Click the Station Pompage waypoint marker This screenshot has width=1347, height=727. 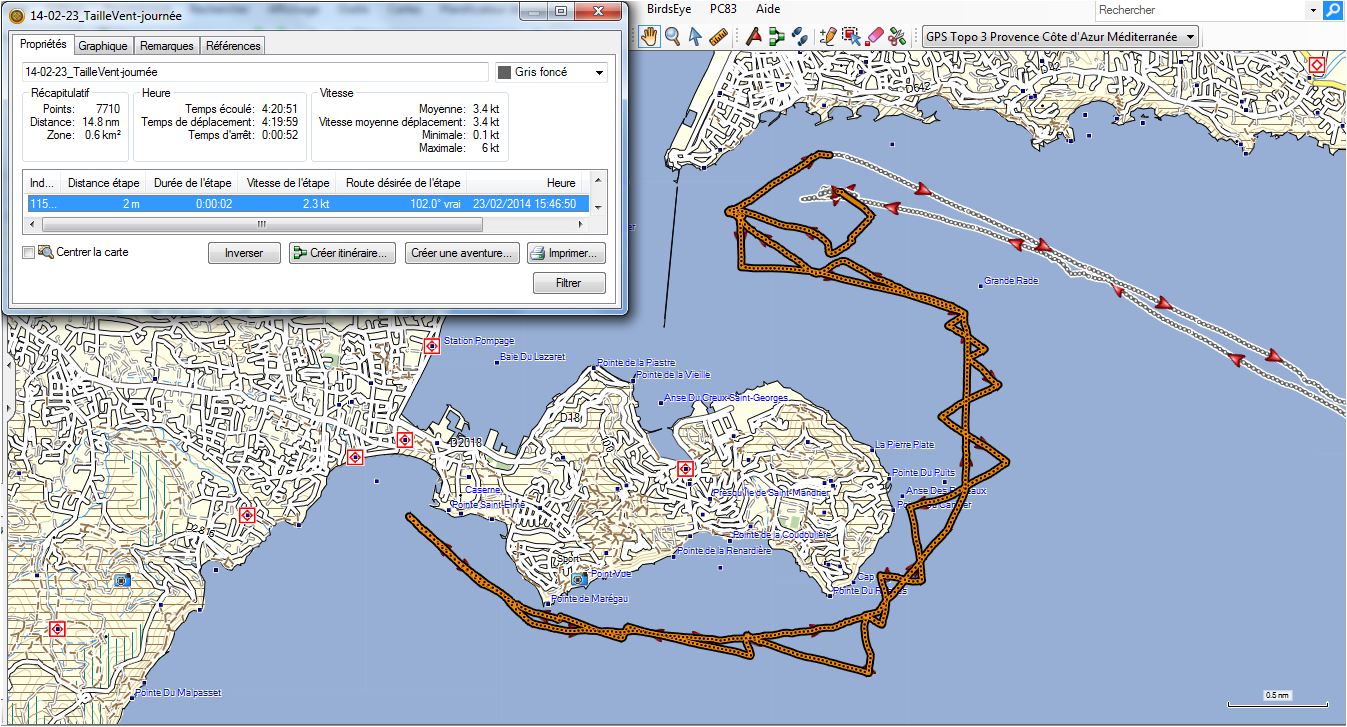tap(432, 346)
